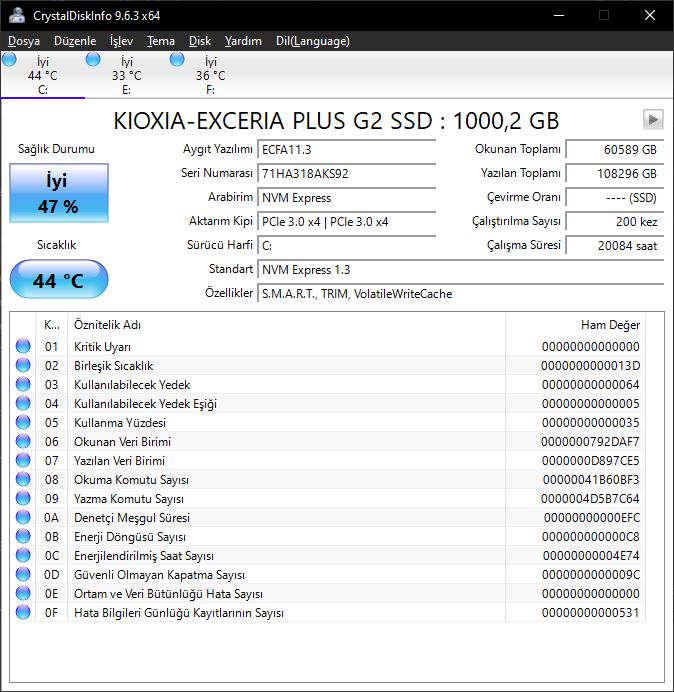Click the Sürücü Harfi field C:
Image resolution: width=674 pixels, height=692 pixels.
point(347,245)
